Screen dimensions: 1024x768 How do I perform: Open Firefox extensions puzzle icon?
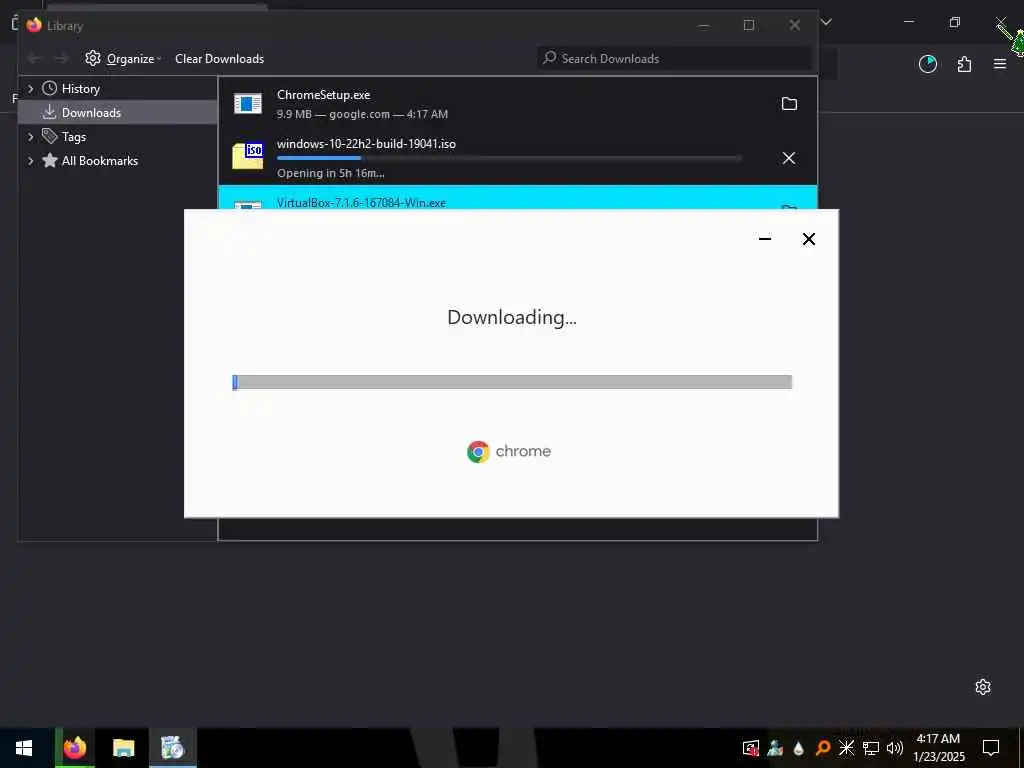pos(964,64)
